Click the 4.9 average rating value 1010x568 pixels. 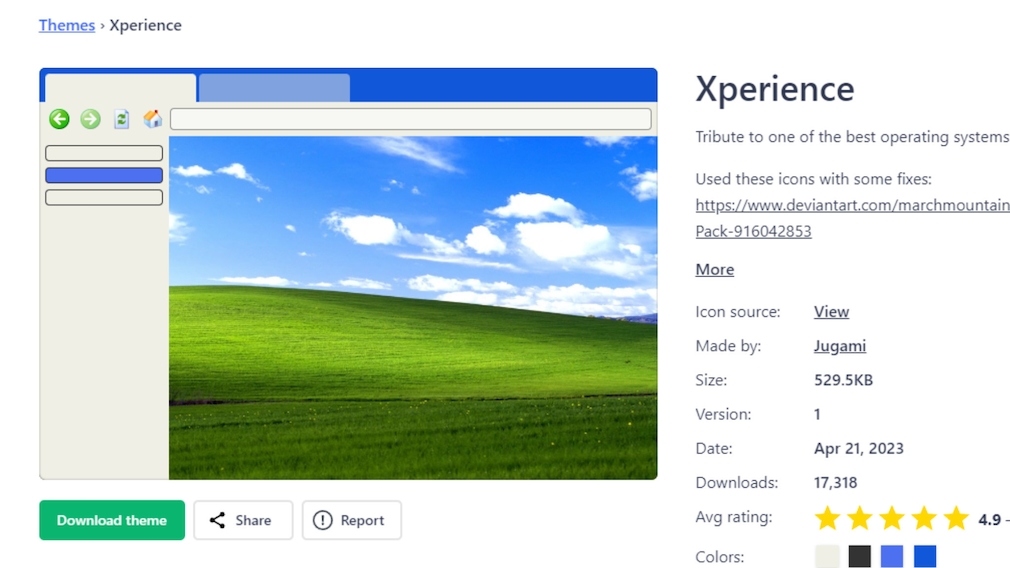tap(989, 520)
